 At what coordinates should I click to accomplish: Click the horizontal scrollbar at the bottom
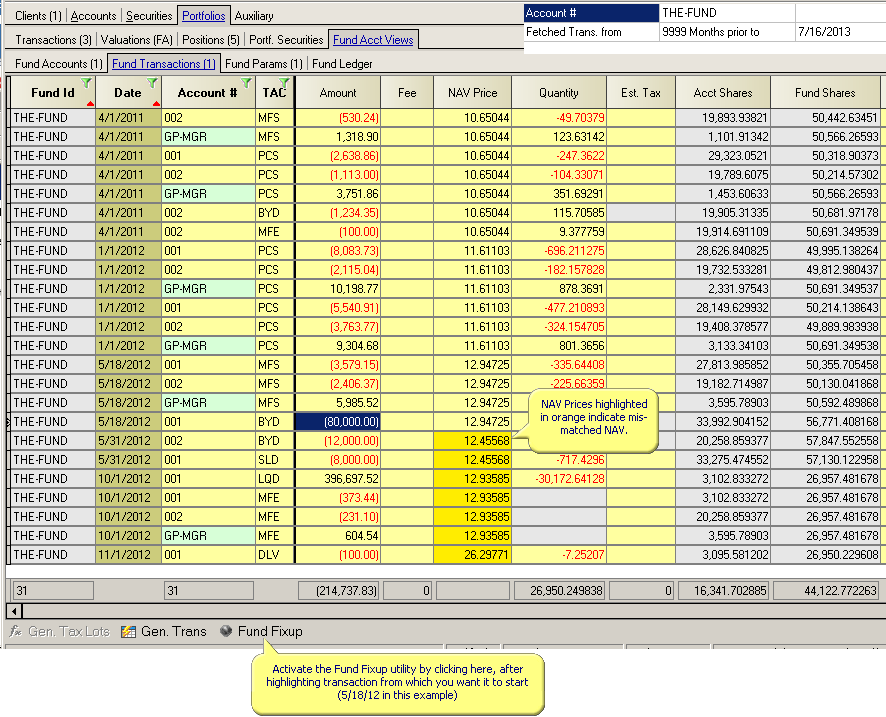440,610
